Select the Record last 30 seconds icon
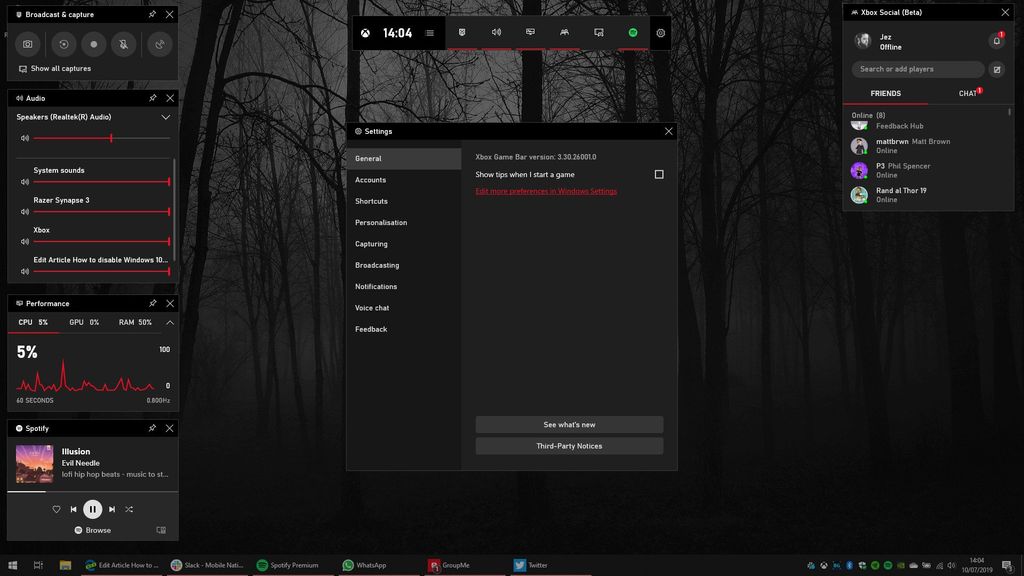The width and height of the screenshot is (1024, 576). 62,44
